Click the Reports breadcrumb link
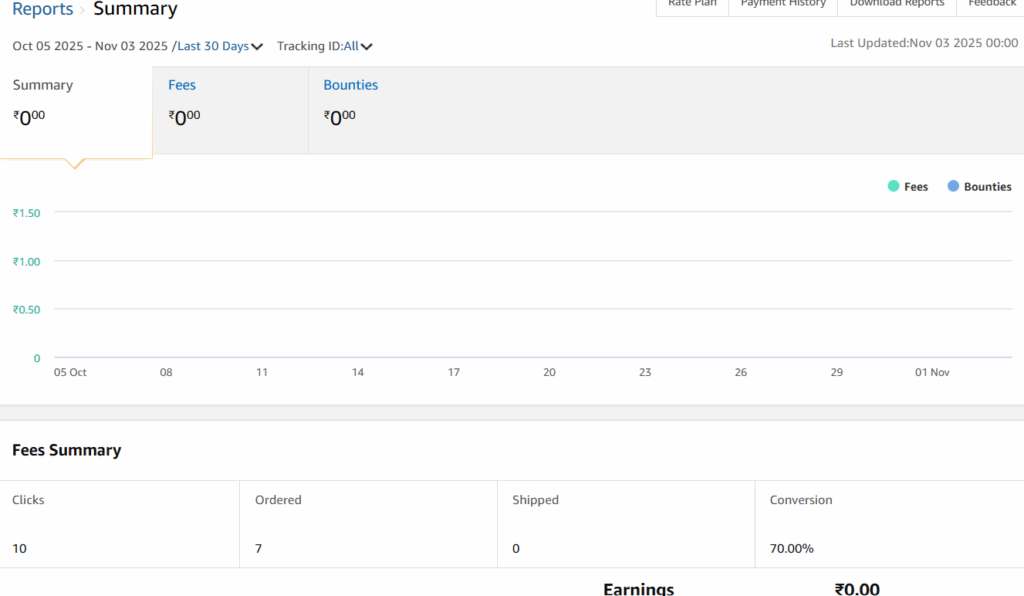The image size is (1024, 596). (42, 10)
